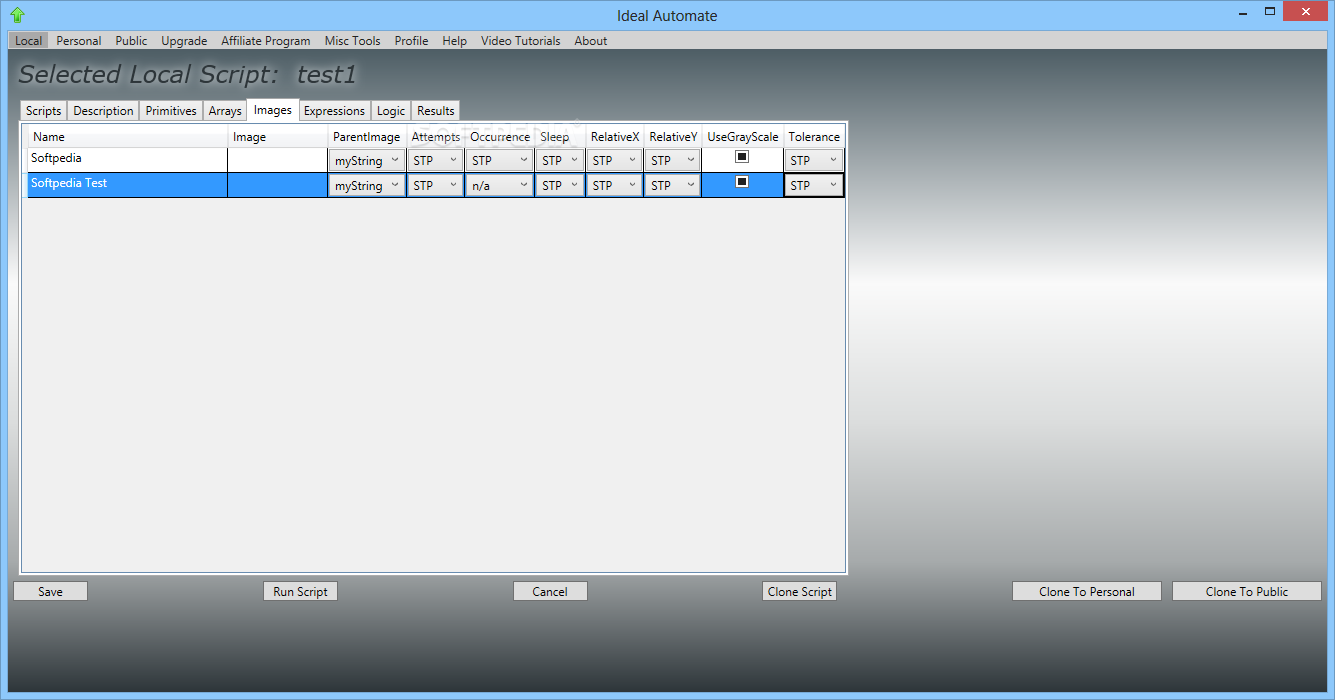Open Tolerance dropdown for Softpedia row
1335x700 pixels.
pos(814,160)
